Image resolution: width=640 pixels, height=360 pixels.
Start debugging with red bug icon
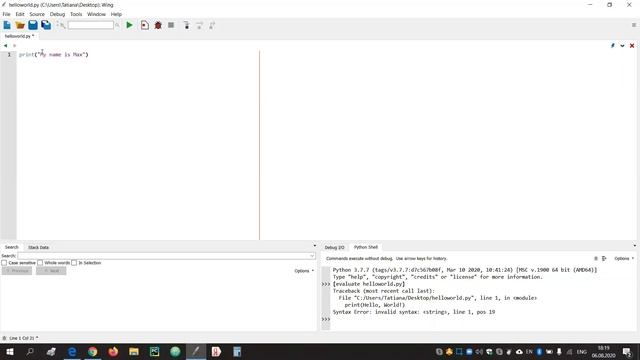pos(158,25)
